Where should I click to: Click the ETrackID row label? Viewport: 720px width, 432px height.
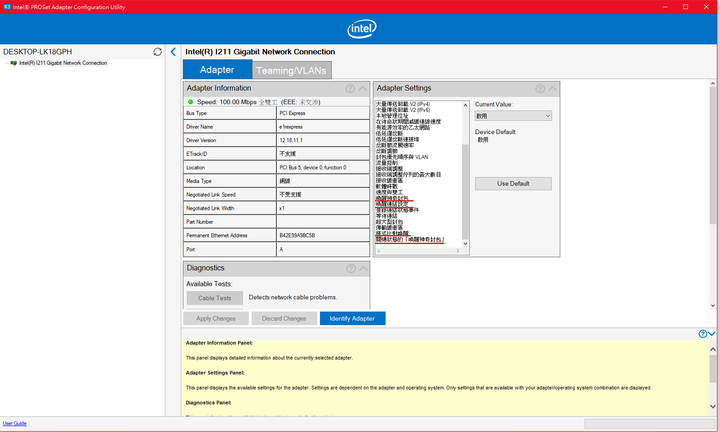(x=195, y=154)
